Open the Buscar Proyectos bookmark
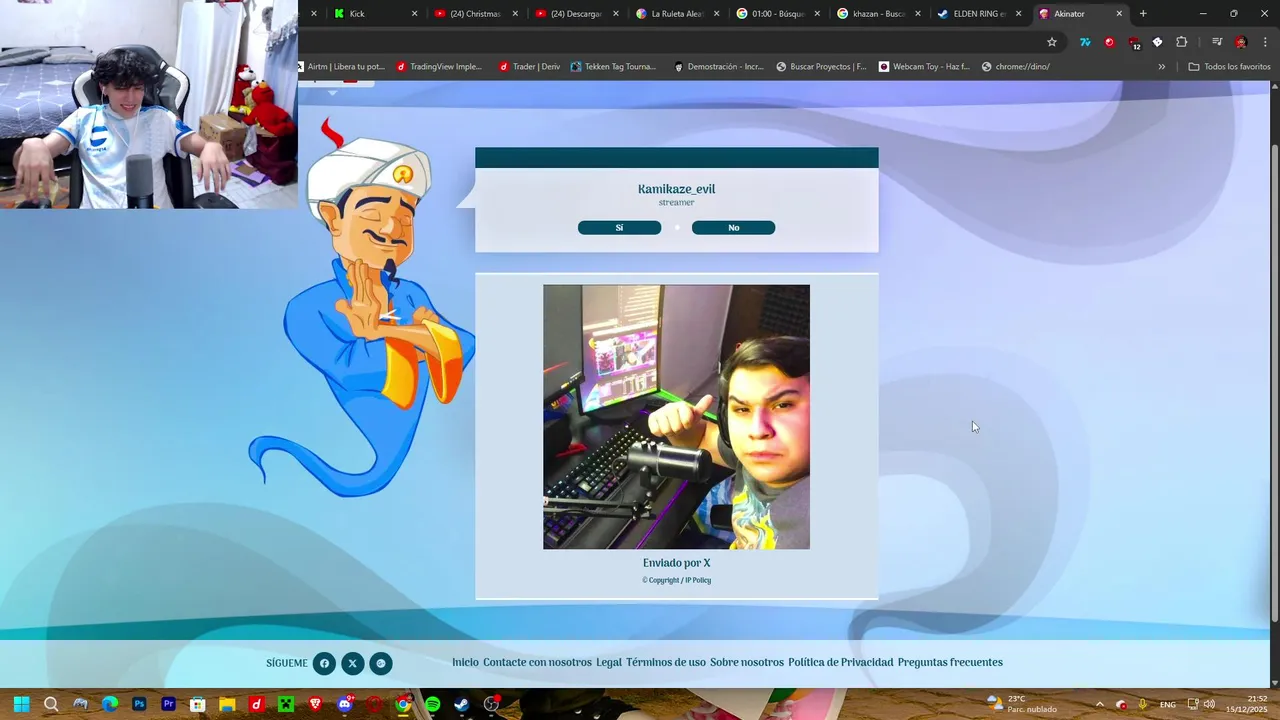 pyautogui.click(x=821, y=67)
